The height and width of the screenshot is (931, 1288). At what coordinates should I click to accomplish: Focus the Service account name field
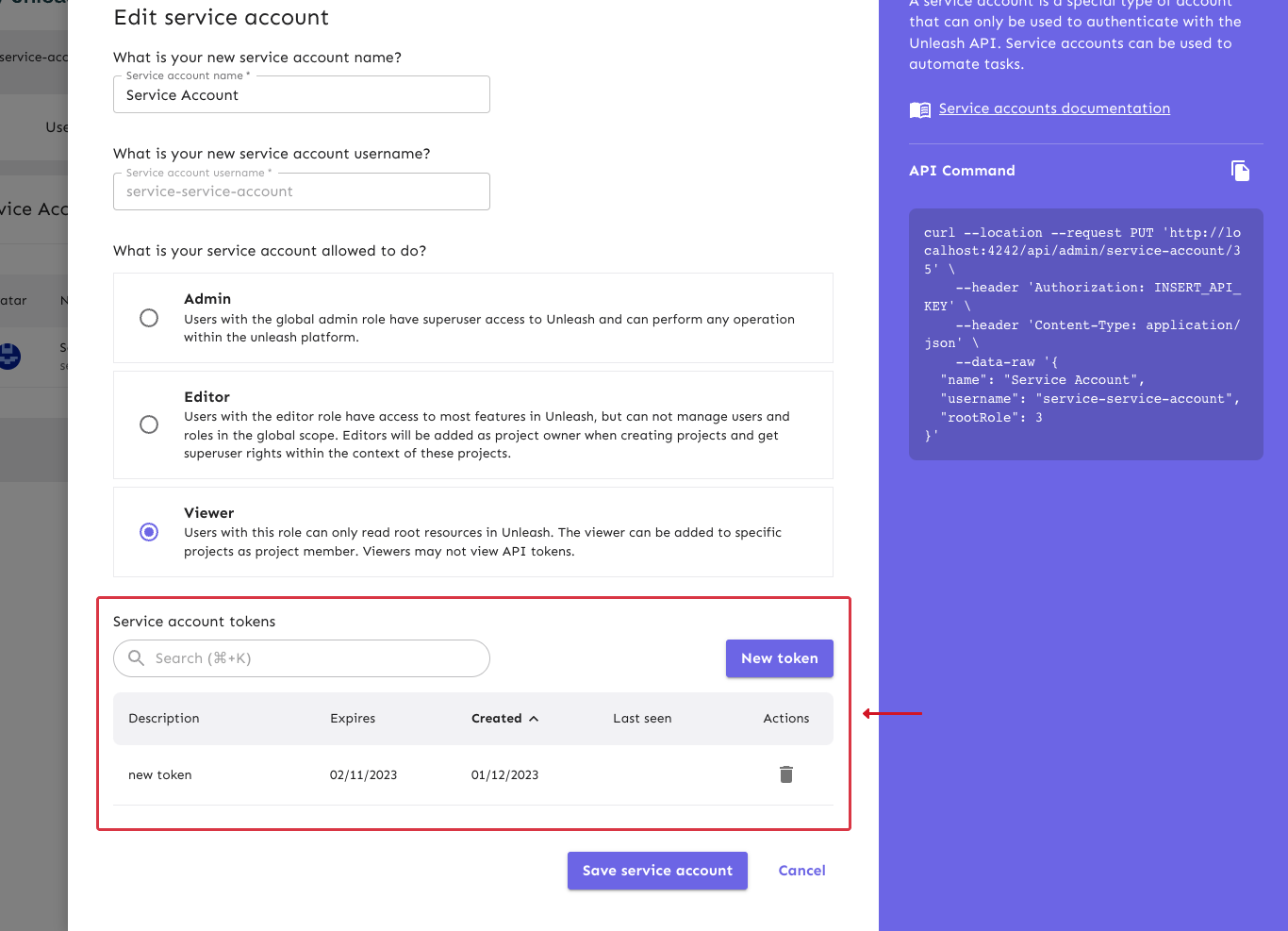coord(302,95)
